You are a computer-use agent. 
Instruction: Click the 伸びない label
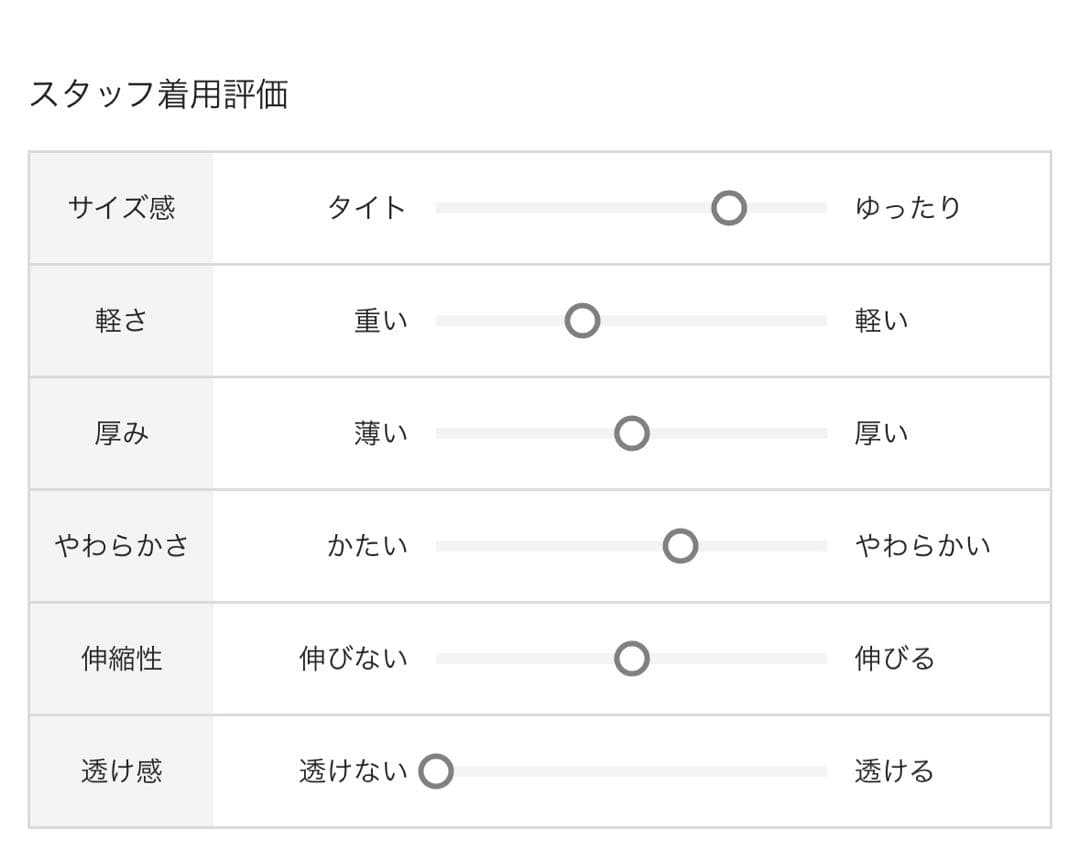[353, 659]
